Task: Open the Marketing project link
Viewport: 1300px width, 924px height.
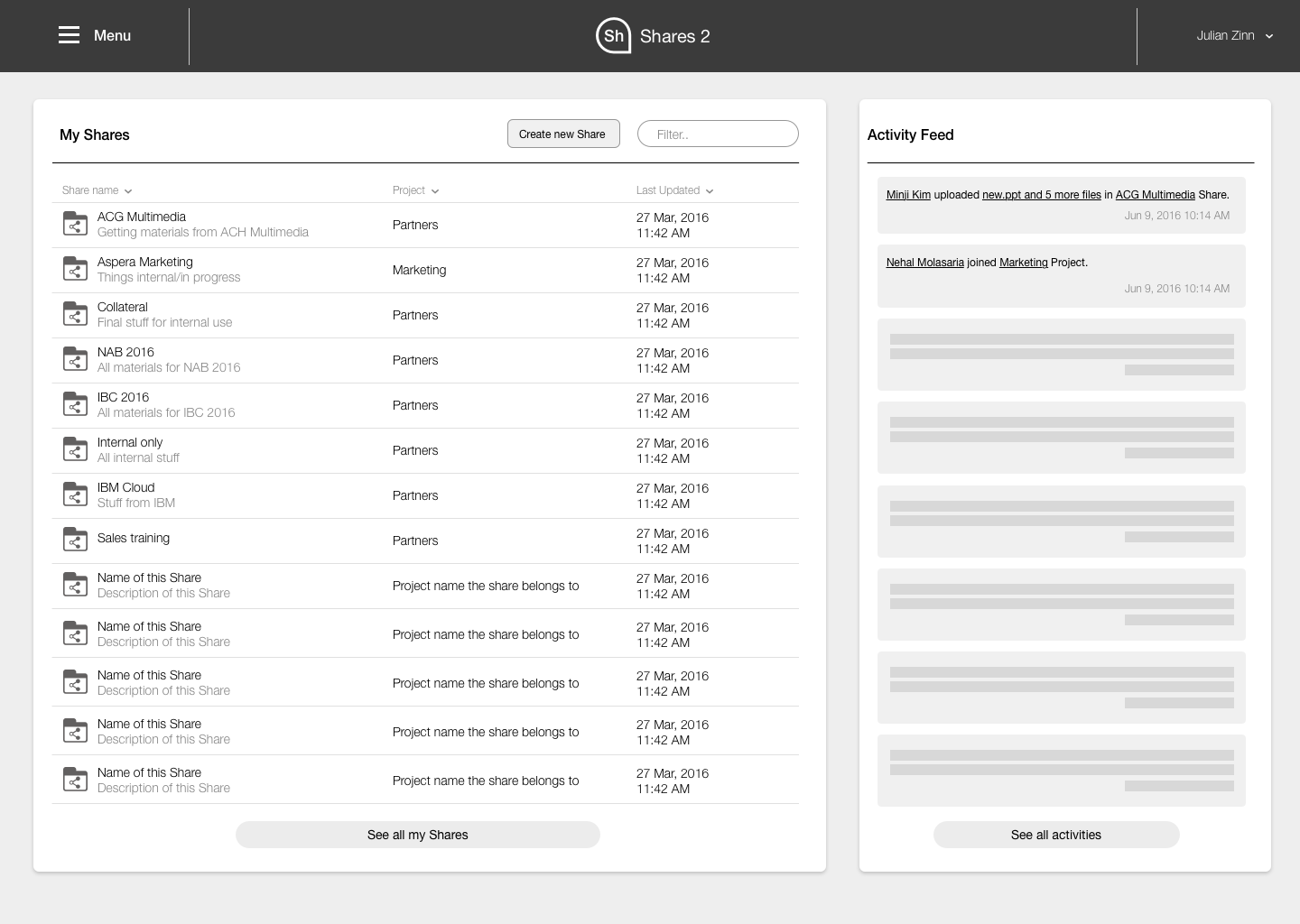Action: point(1023,262)
